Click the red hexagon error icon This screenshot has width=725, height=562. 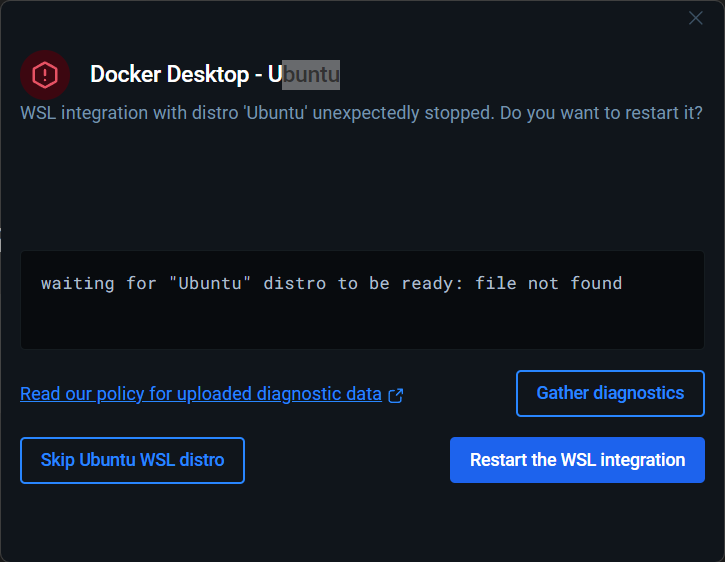(45, 74)
